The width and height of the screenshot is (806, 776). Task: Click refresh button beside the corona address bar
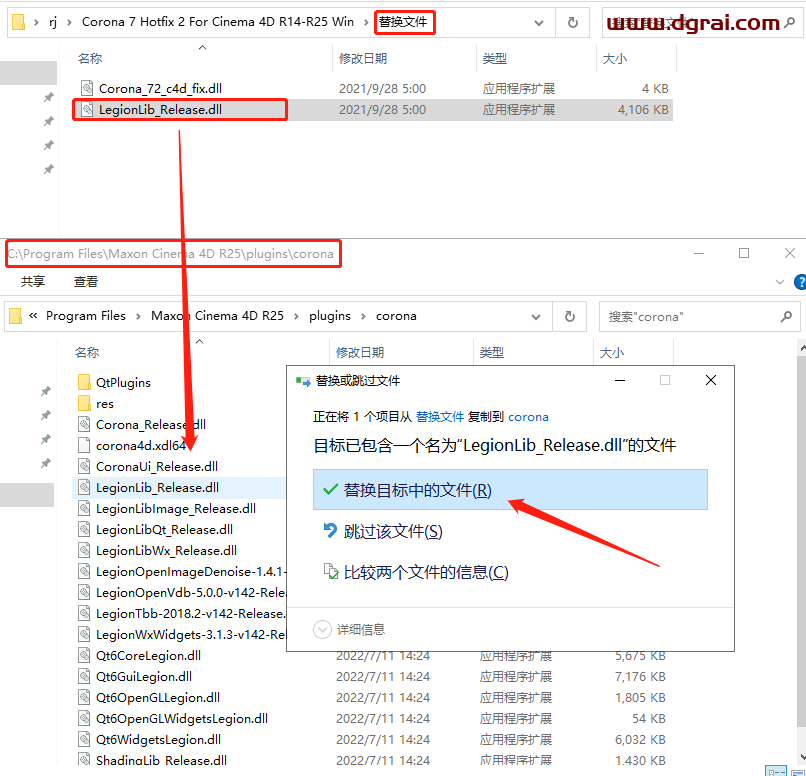pyautogui.click(x=569, y=316)
